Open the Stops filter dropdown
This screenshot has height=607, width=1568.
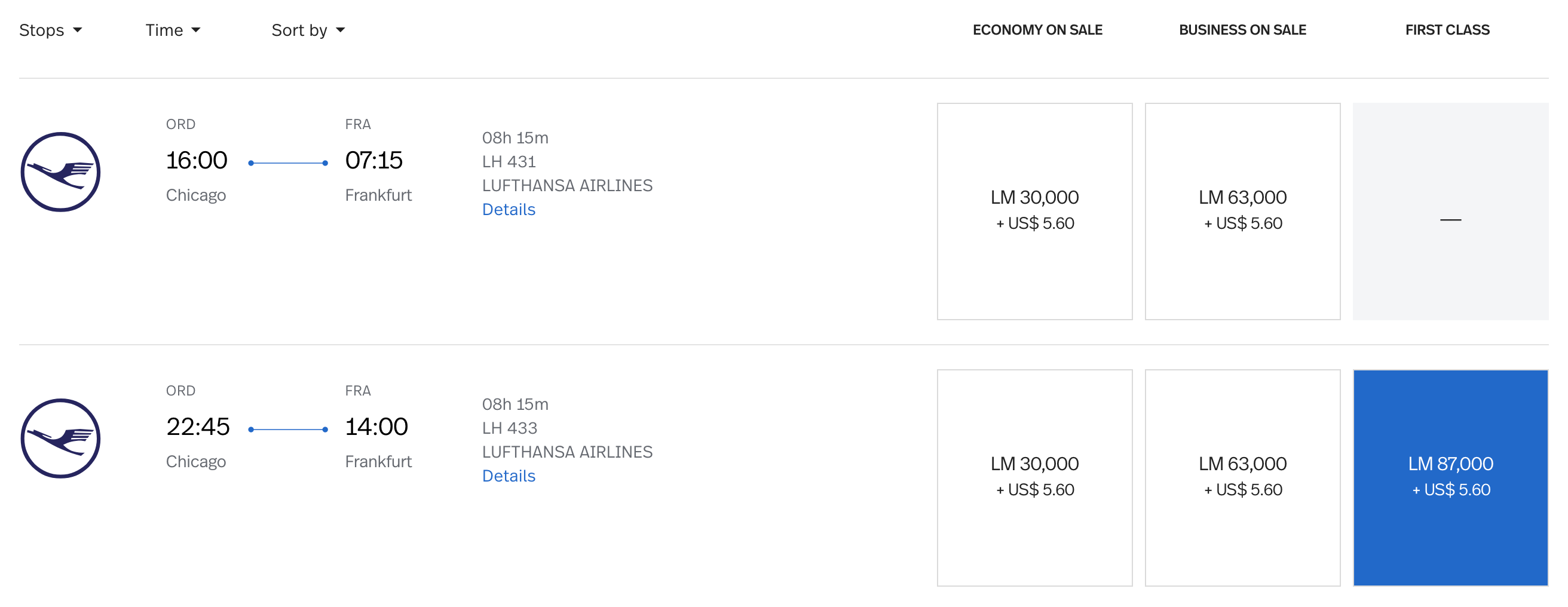(x=50, y=30)
